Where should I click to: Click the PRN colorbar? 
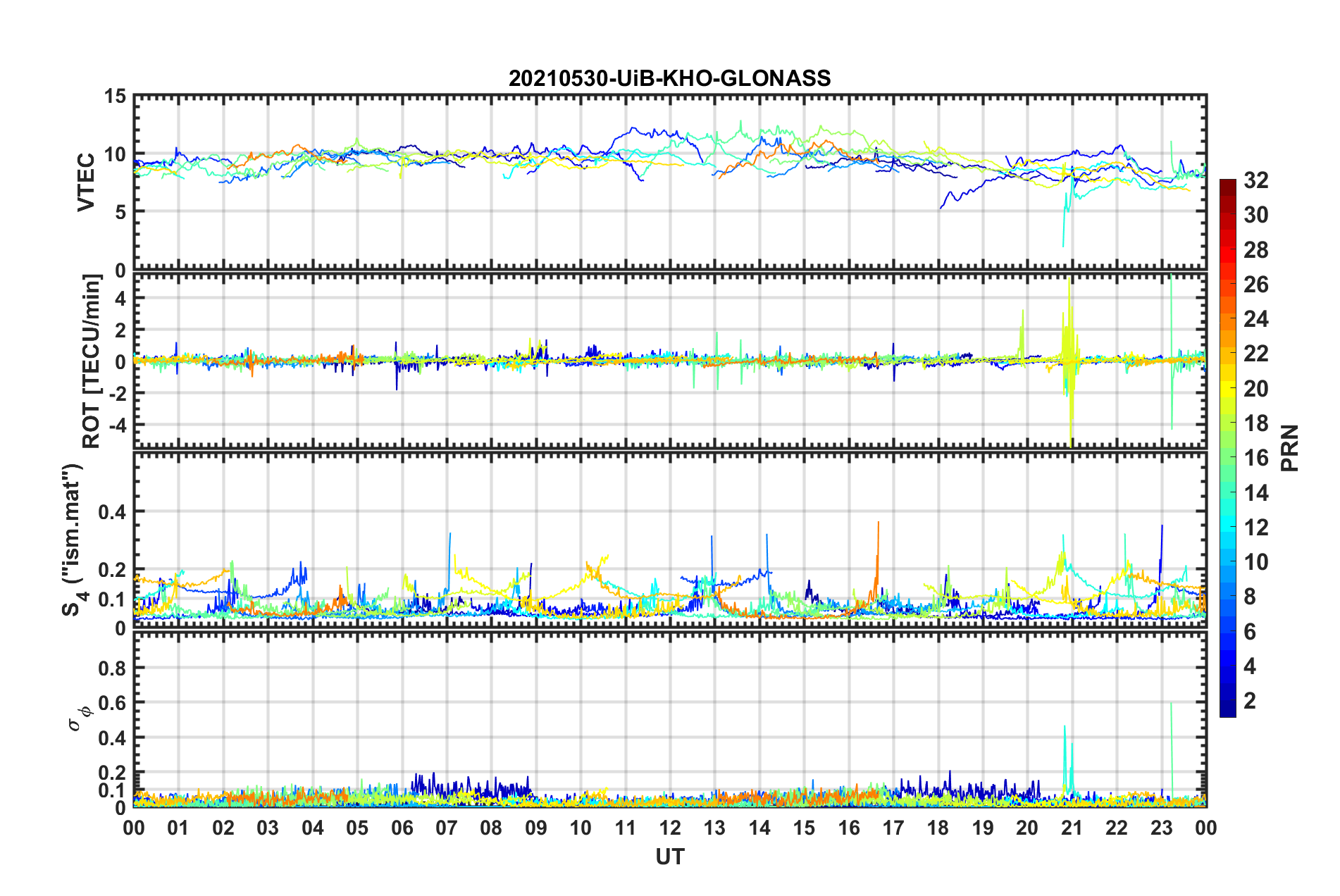pos(1228,448)
